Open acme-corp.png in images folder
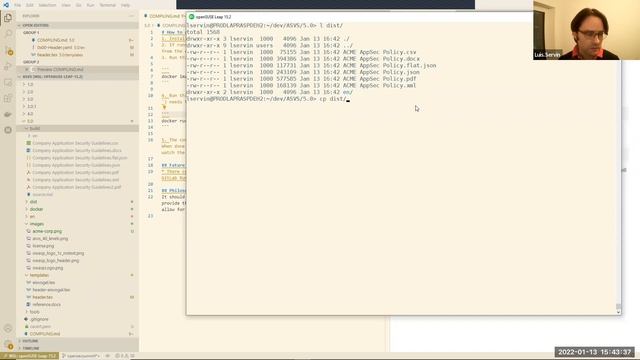 click(x=78, y=231)
